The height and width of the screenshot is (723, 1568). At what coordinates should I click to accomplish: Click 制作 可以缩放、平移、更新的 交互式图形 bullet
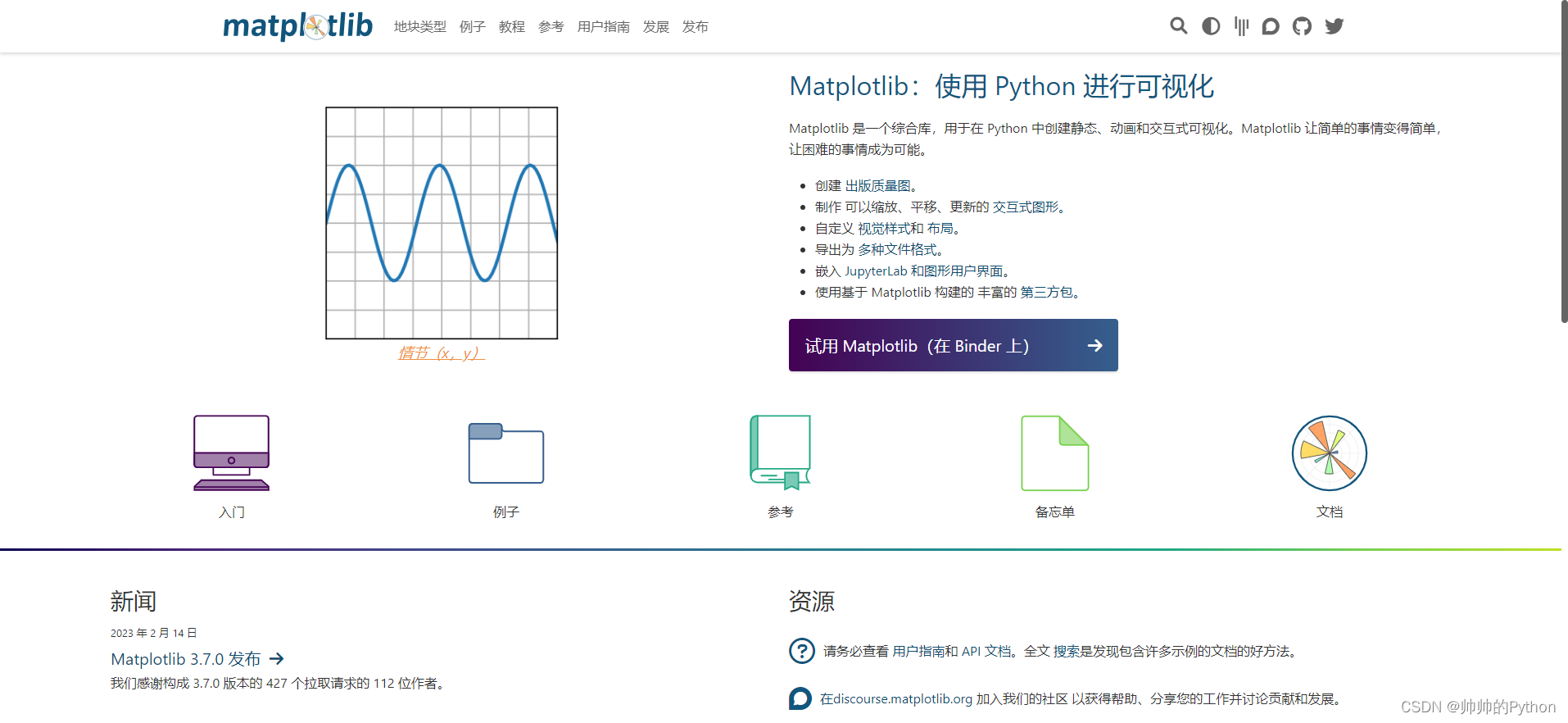click(x=940, y=207)
